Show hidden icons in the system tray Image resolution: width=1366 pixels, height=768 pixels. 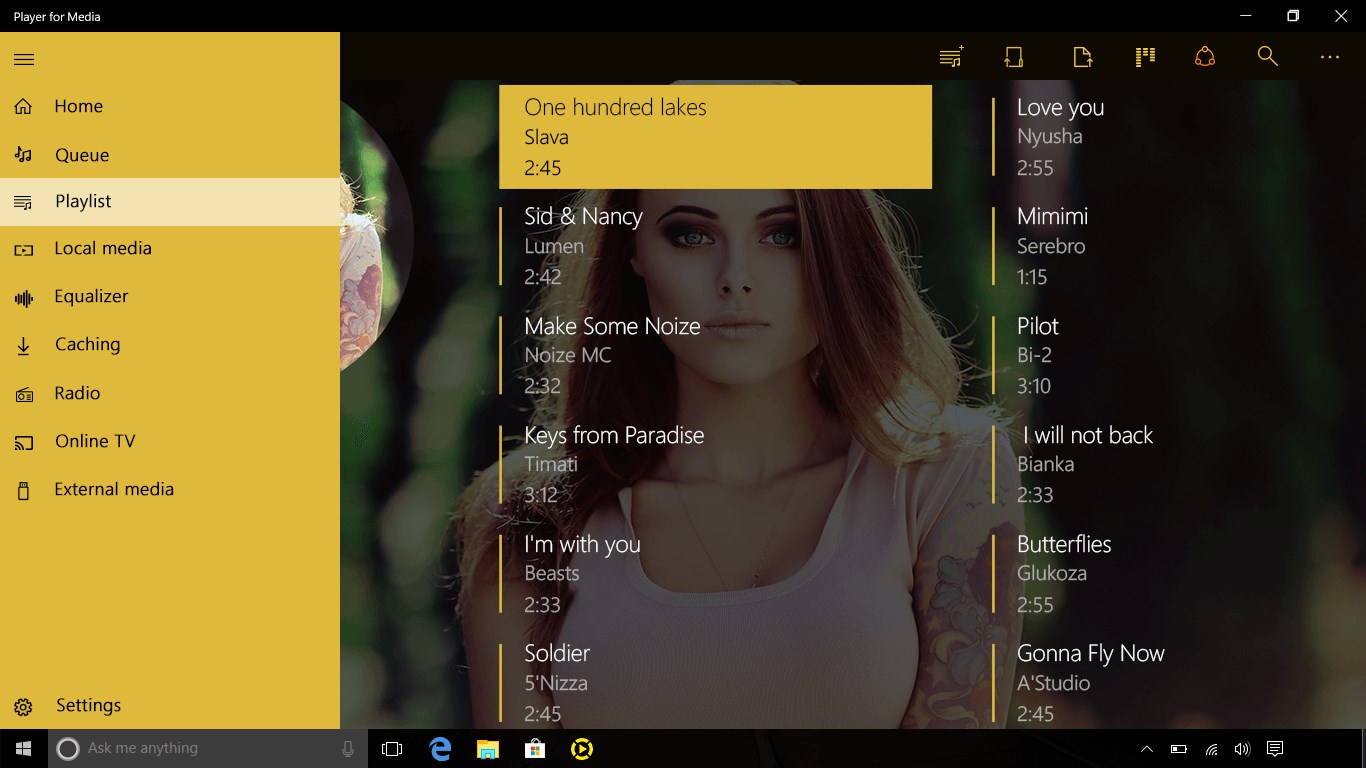coord(1146,747)
